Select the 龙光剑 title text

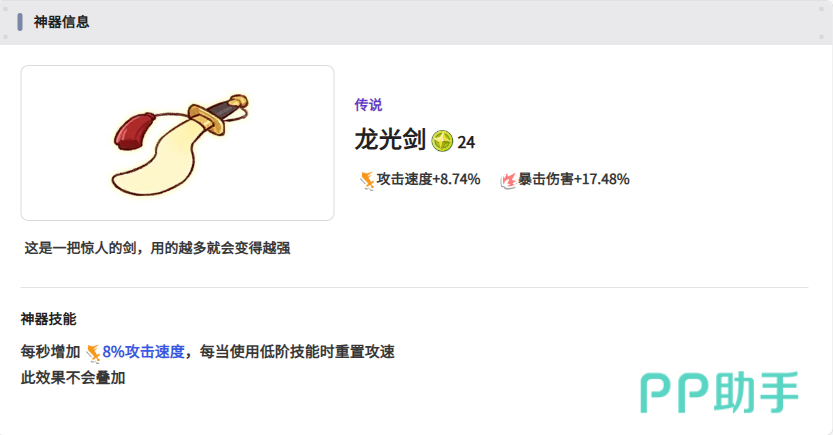point(390,140)
